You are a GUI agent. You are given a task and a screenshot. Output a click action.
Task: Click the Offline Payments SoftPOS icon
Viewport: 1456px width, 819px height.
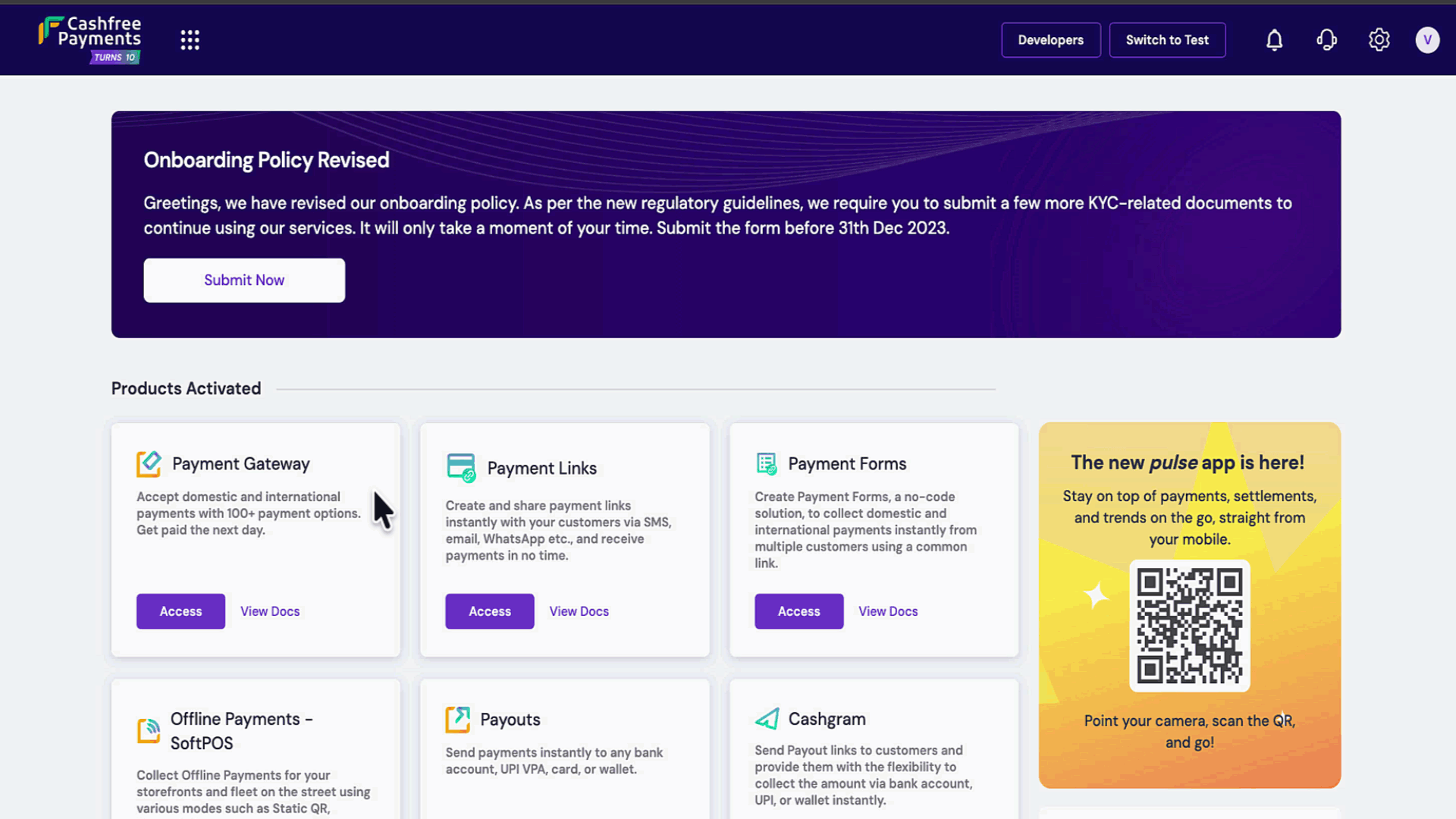click(x=149, y=730)
